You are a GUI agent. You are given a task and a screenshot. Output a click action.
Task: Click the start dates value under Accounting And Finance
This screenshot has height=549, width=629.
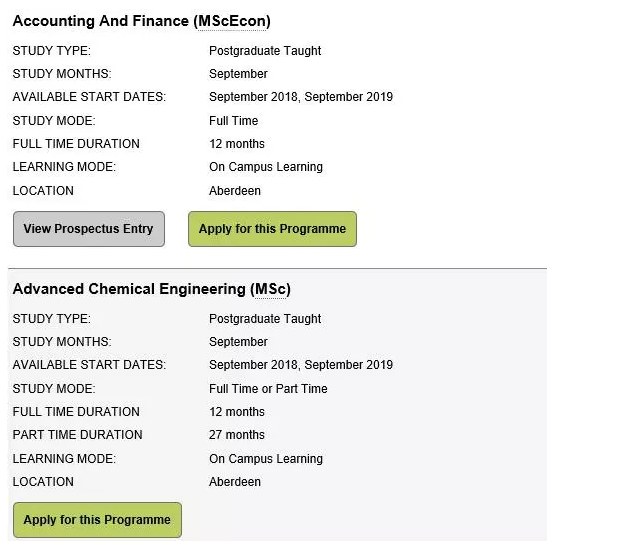click(x=301, y=97)
